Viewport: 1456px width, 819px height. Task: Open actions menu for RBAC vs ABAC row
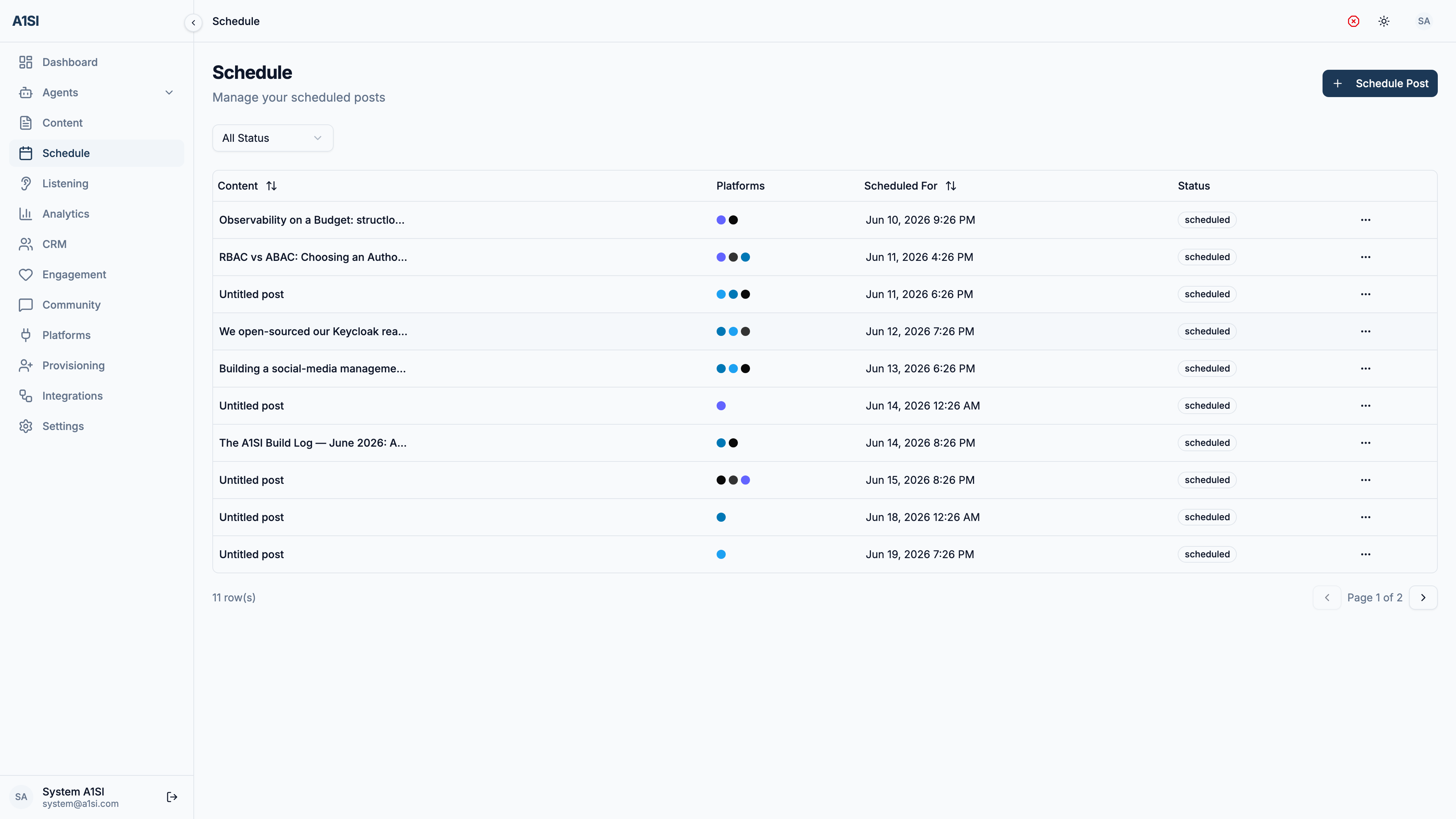(1365, 257)
